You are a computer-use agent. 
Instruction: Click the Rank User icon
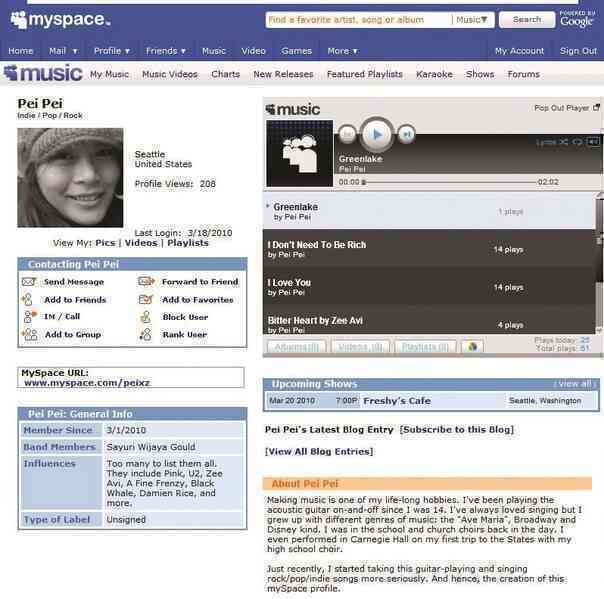[x=146, y=334]
